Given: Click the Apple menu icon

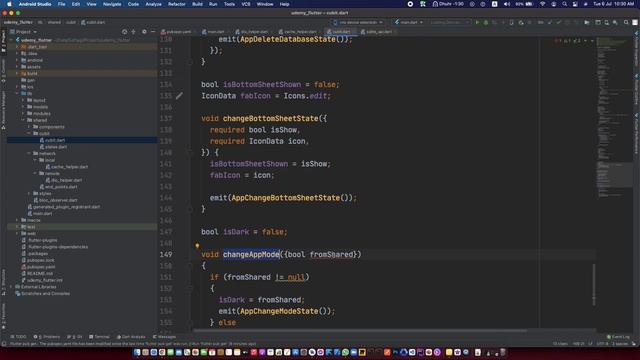Looking at the screenshot, I should tap(9, 4).
